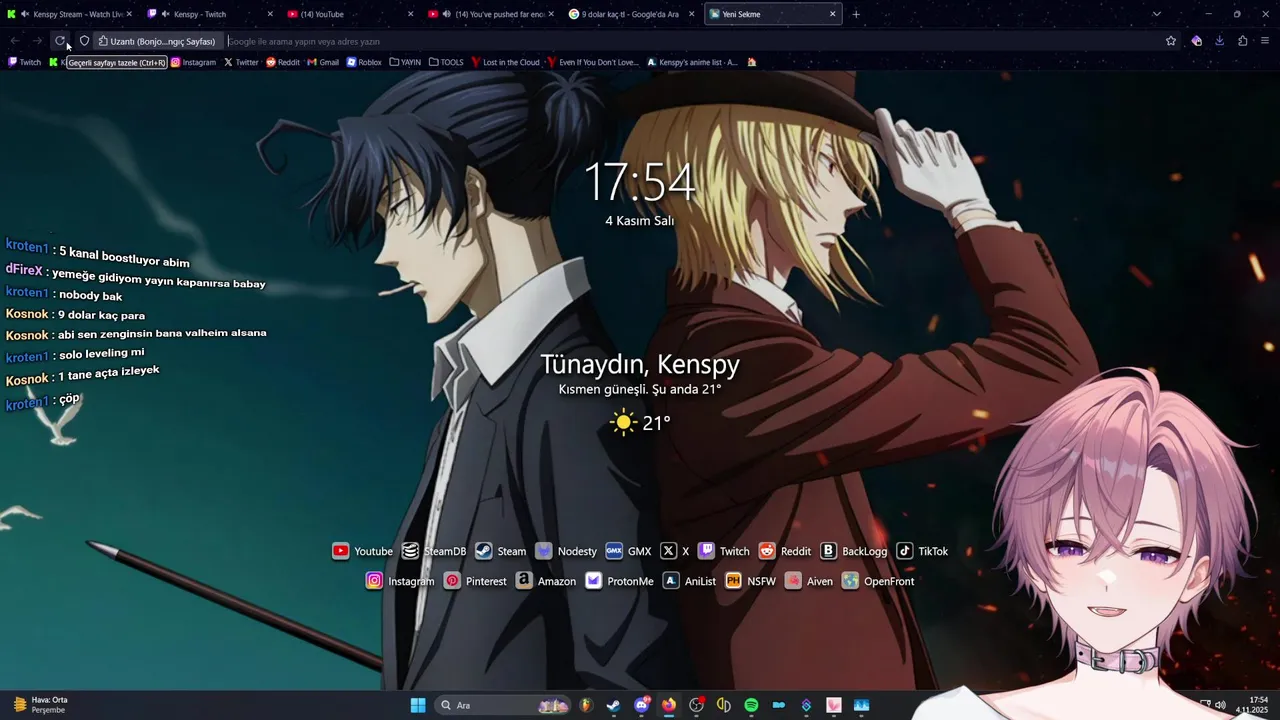The height and width of the screenshot is (720, 1280).
Task: Switch to 9 dolar kaç tl tab
Action: pos(630,14)
